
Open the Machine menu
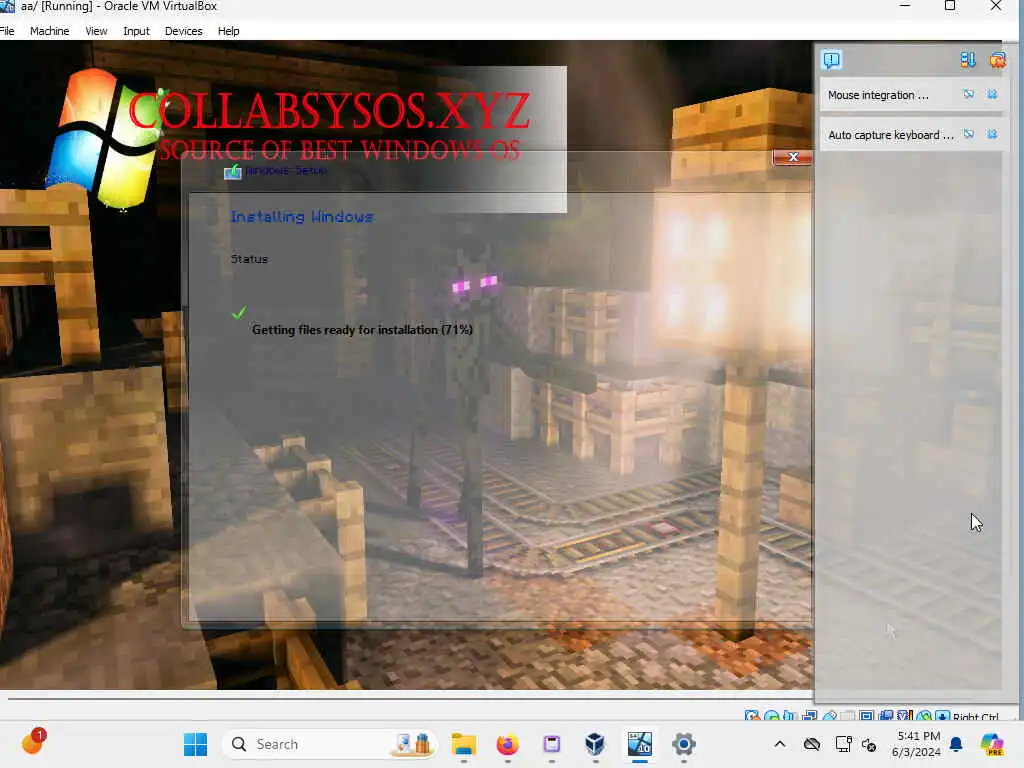pos(50,31)
